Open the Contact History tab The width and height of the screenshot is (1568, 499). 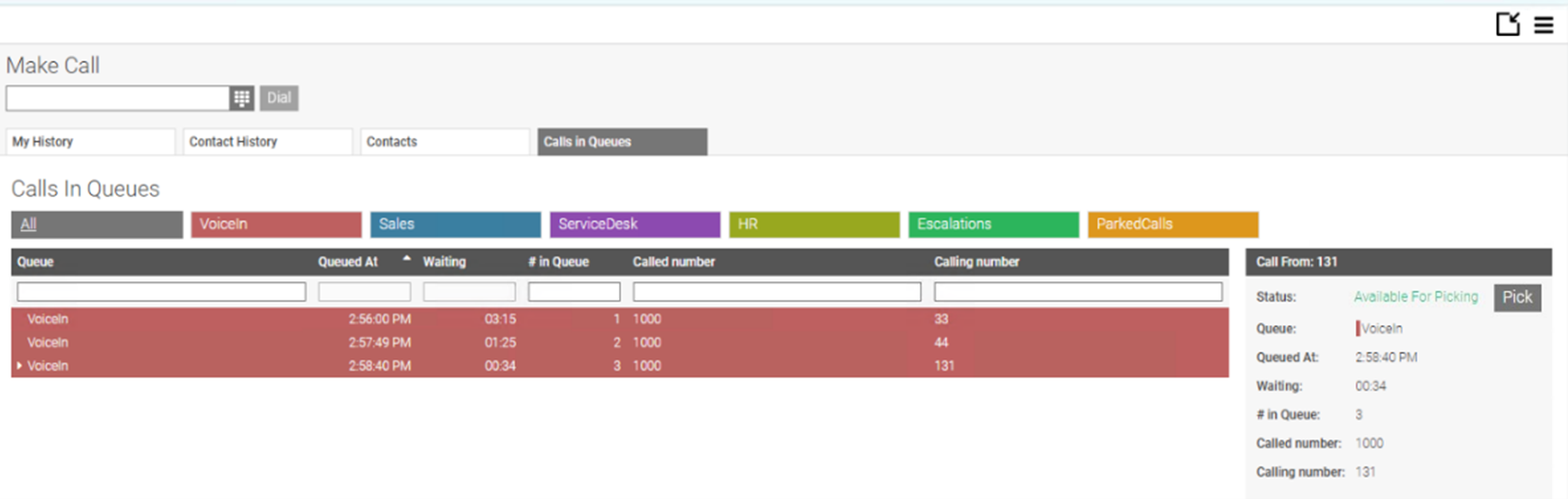267,142
